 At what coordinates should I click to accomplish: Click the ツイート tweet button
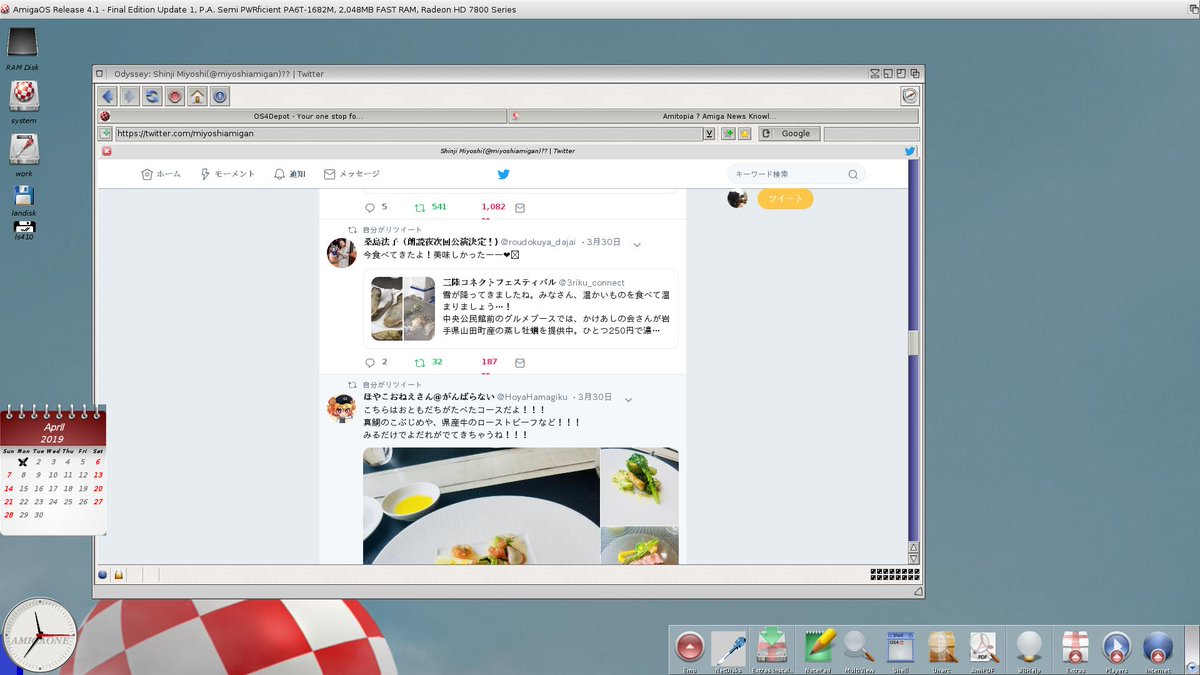tap(785, 198)
